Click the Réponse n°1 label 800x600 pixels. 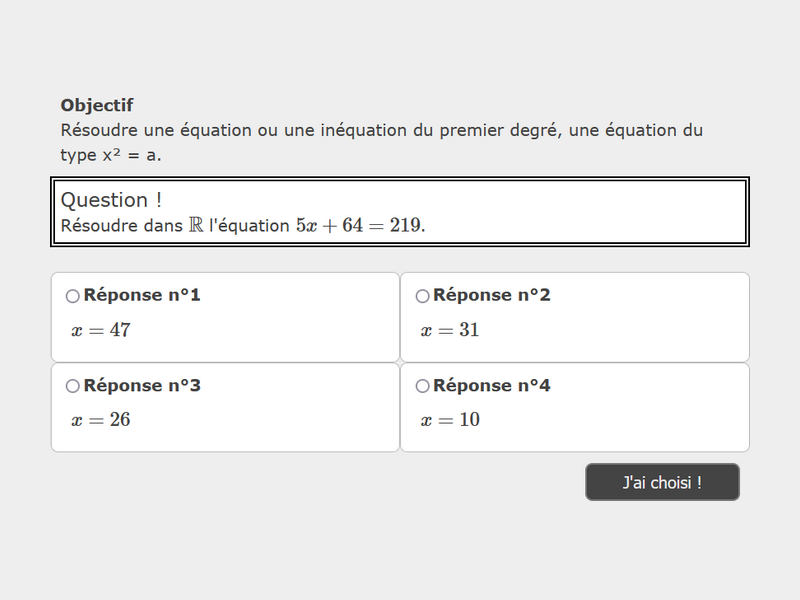pyautogui.click(x=142, y=295)
